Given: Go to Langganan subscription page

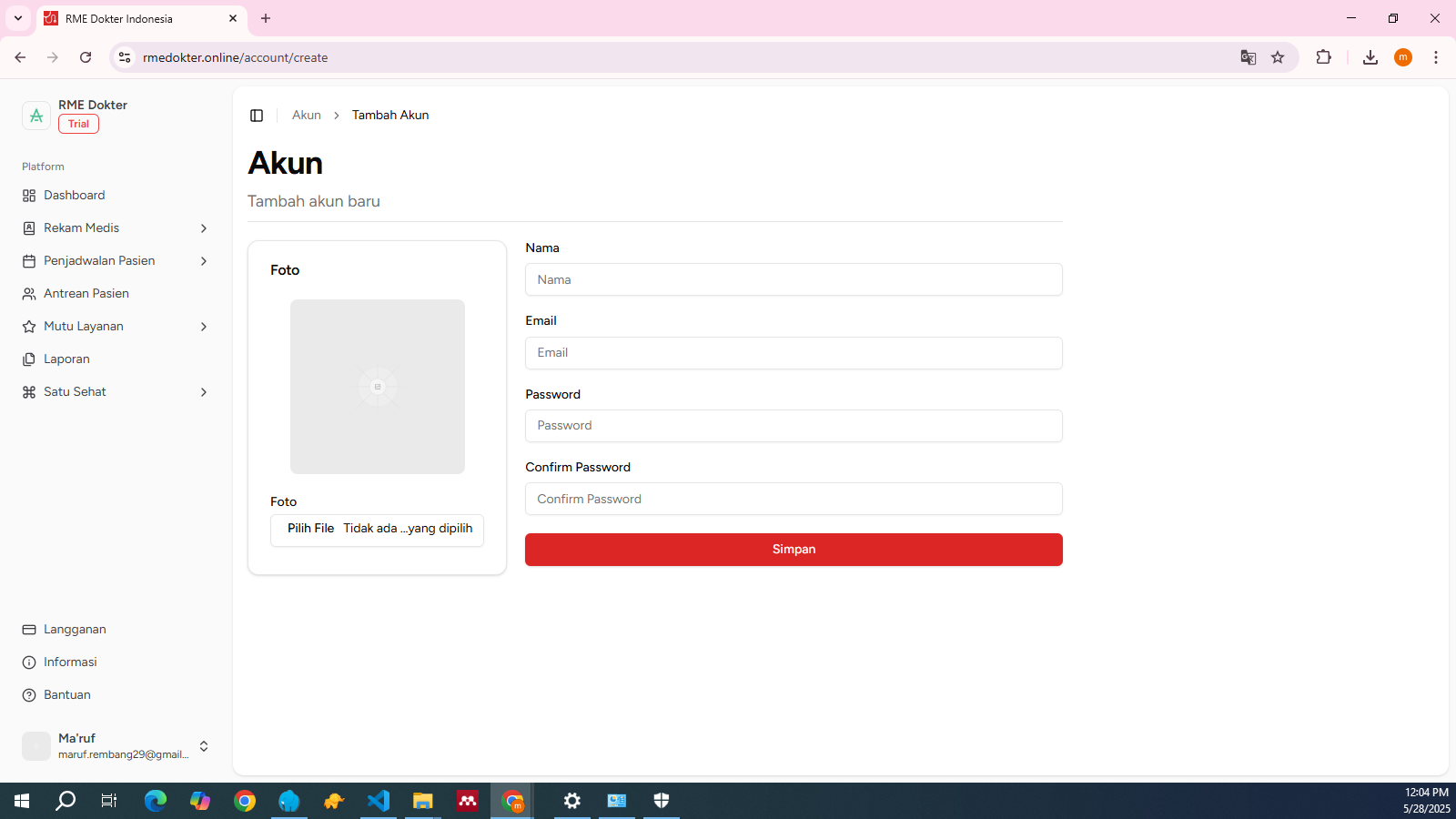Looking at the screenshot, I should pyautogui.click(x=75, y=630).
